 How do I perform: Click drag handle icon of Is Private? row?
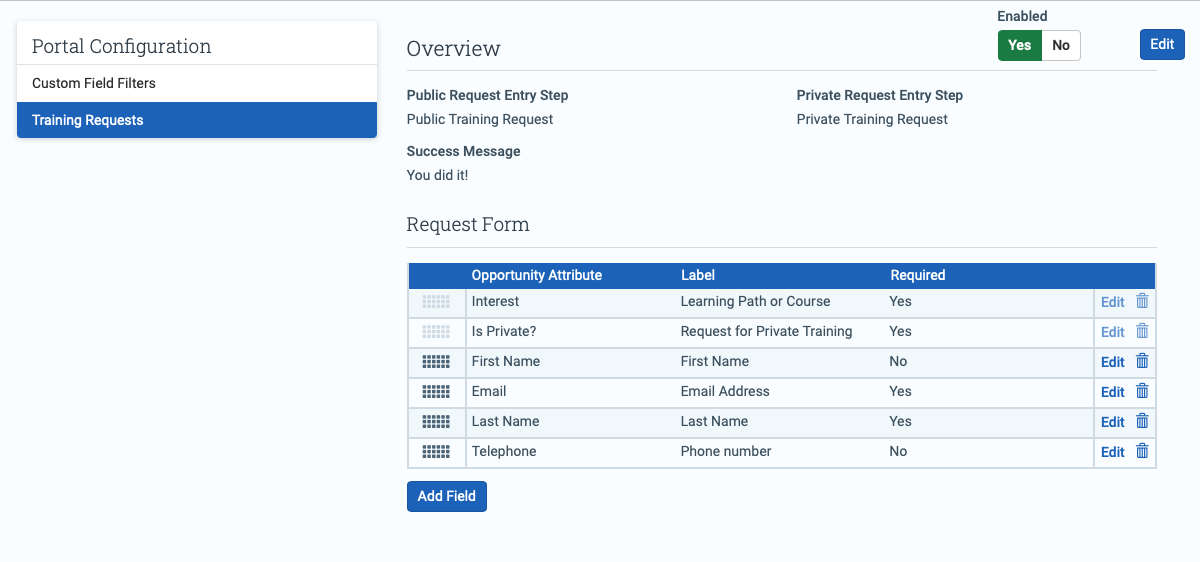click(436, 331)
